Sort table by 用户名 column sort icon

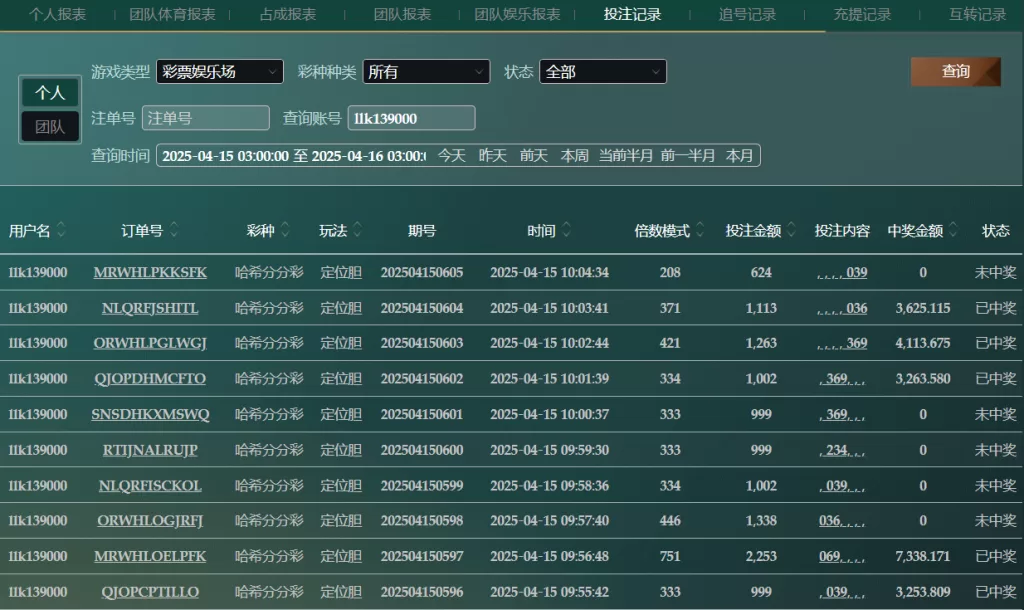pyautogui.click(x=61, y=231)
